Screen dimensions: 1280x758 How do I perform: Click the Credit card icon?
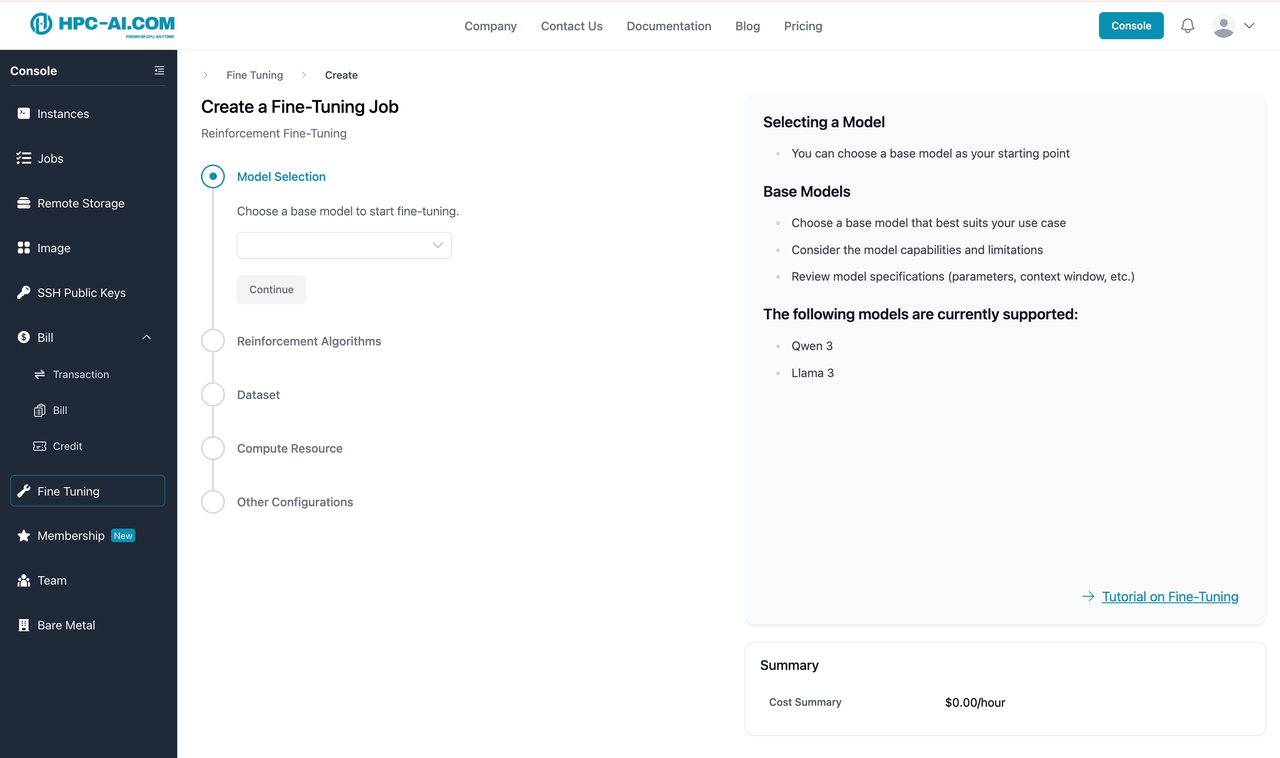tap(40, 446)
